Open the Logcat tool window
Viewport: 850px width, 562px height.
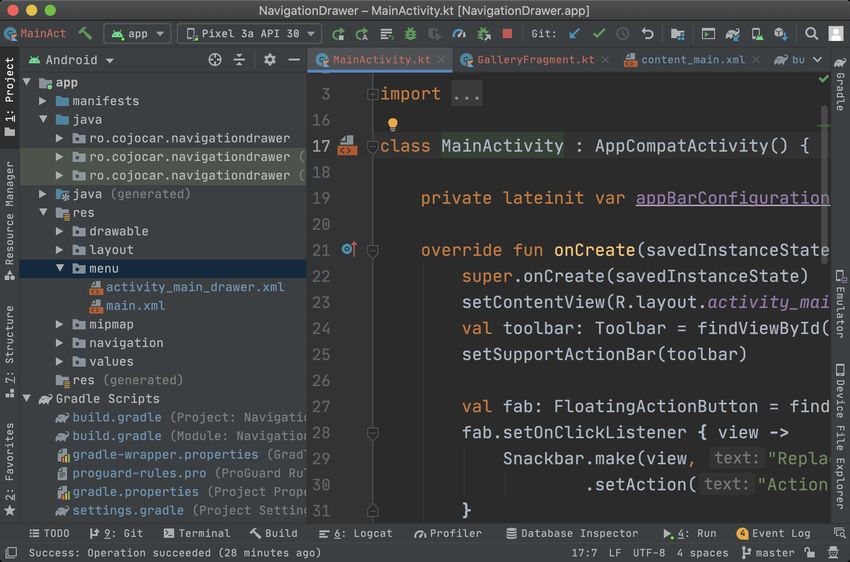[x=356, y=533]
